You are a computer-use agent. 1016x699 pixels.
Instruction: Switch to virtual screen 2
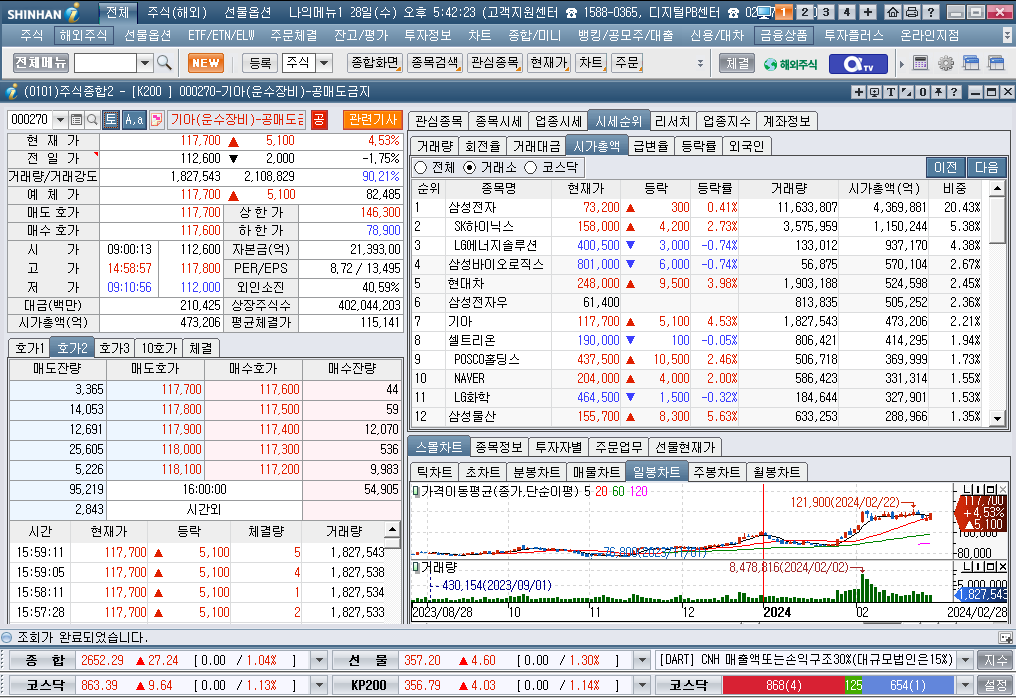pos(805,12)
